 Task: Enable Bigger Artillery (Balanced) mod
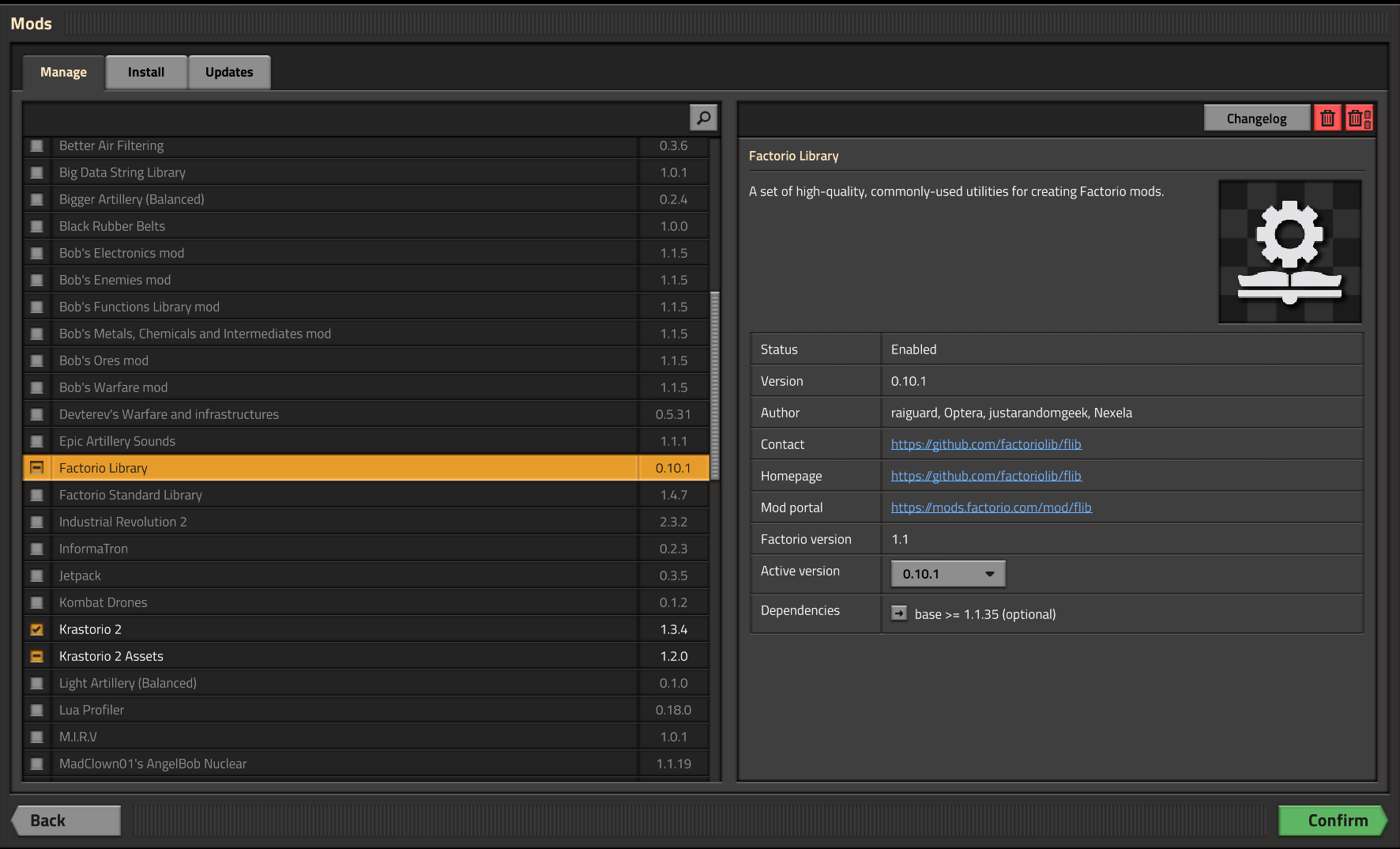(36, 199)
